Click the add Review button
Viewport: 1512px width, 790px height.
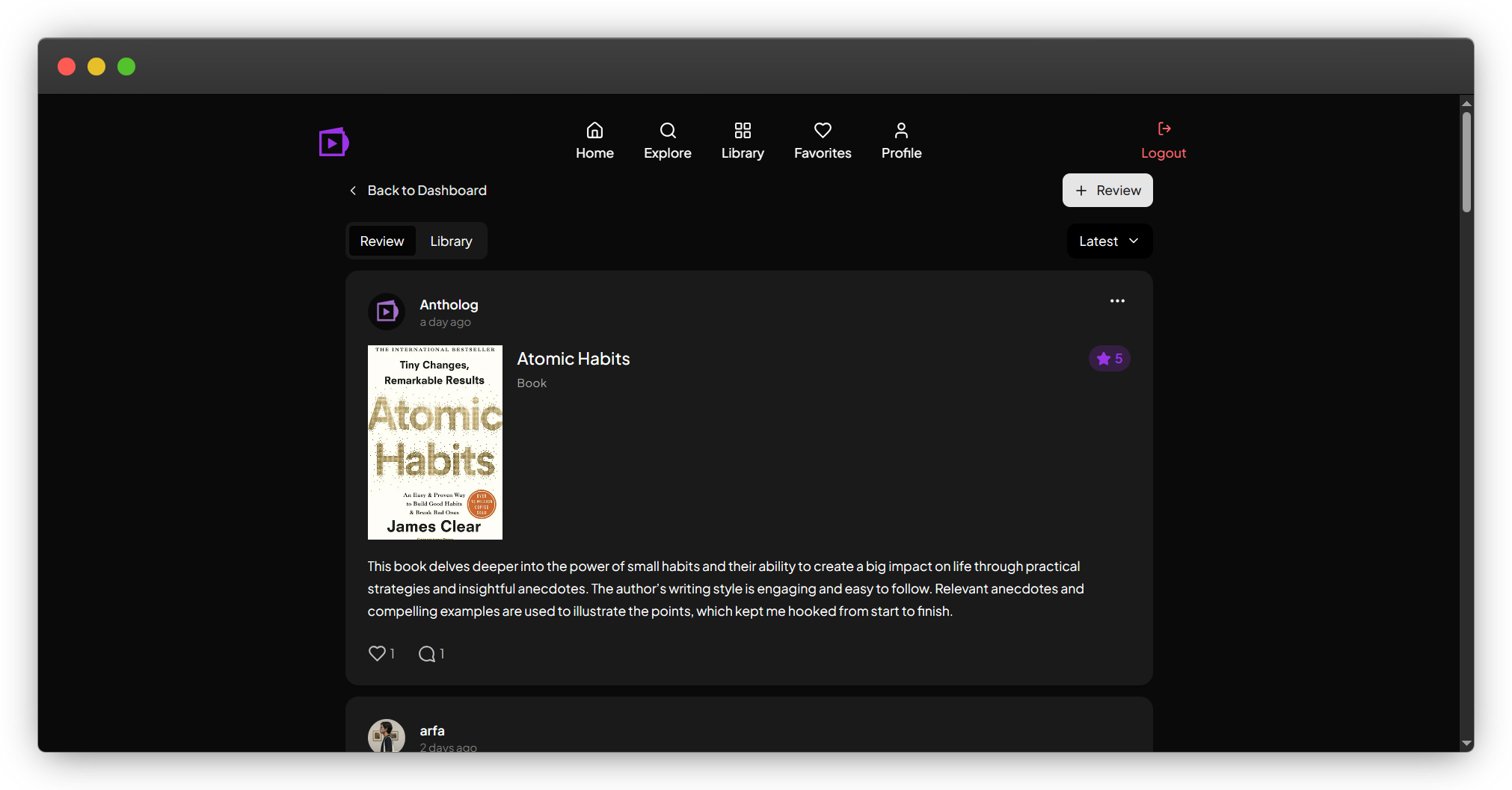(x=1107, y=191)
